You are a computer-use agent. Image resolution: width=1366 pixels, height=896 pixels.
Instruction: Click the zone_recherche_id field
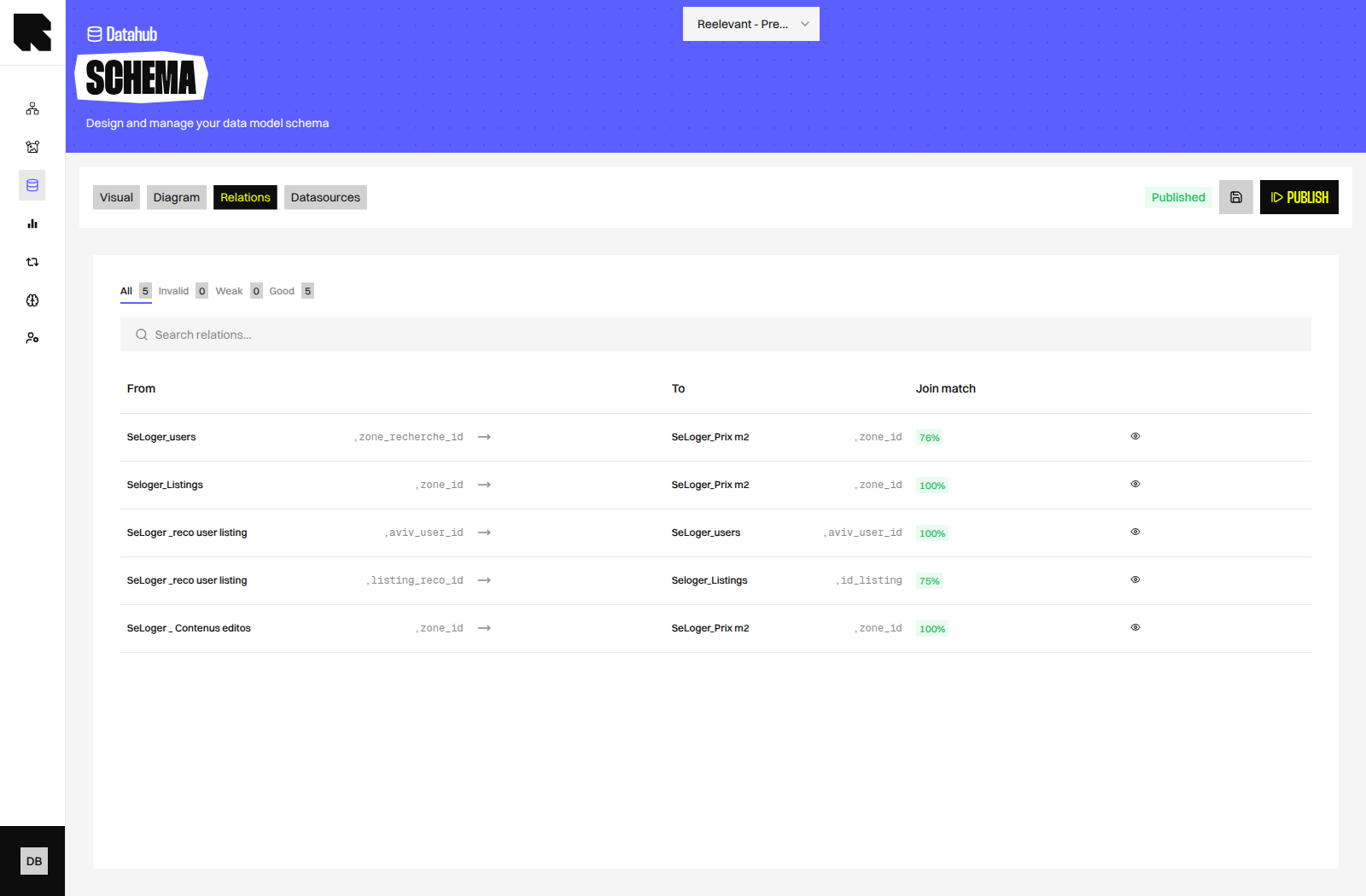coord(411,437)
